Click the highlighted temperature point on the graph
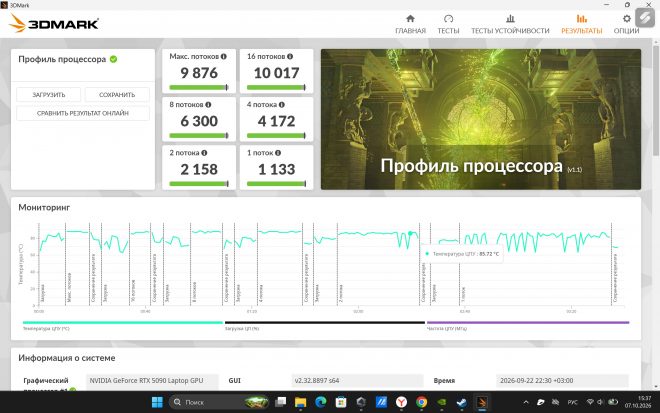This screenshot has width=660, height=413. (410, 233)
